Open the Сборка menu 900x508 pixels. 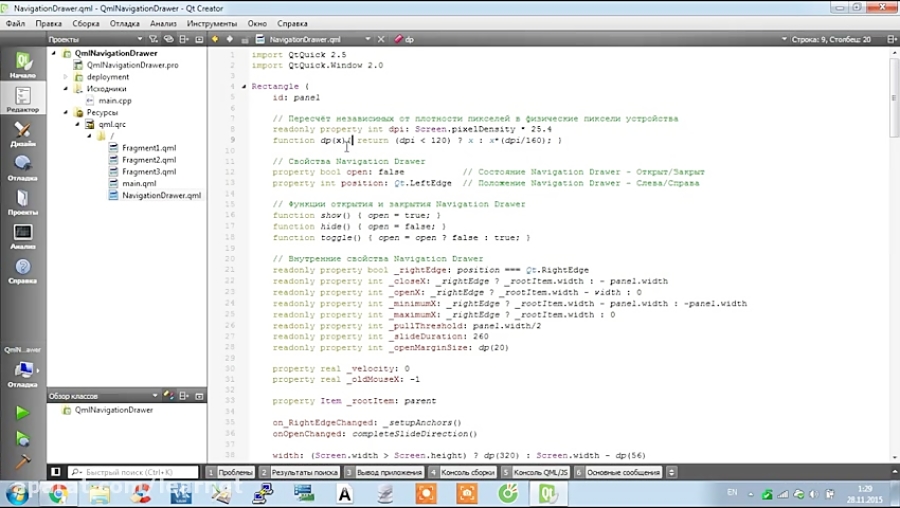(x=86, y=22)
